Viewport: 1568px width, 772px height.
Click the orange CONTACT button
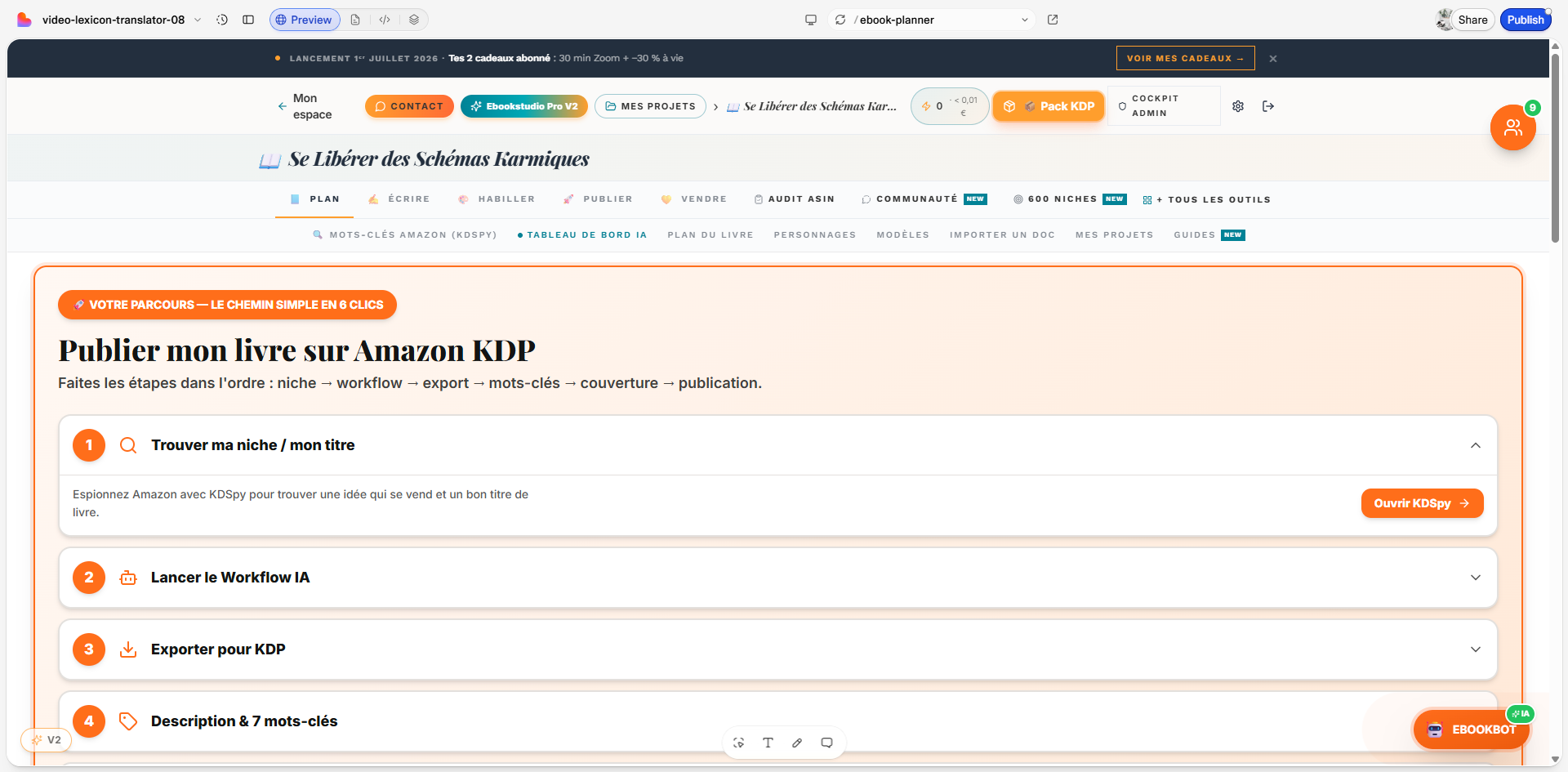[409, 106]
